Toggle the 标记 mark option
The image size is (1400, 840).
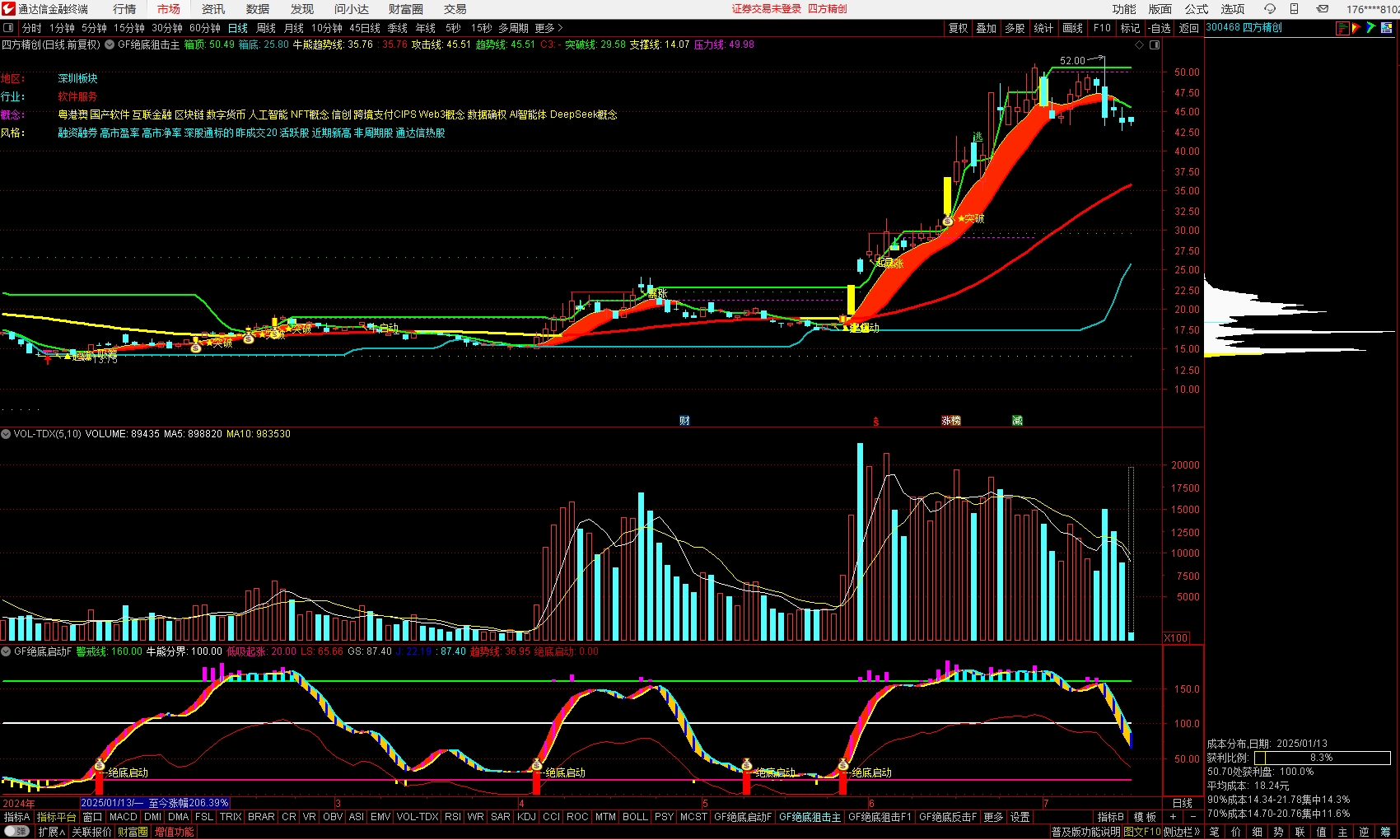(1130, 28)
